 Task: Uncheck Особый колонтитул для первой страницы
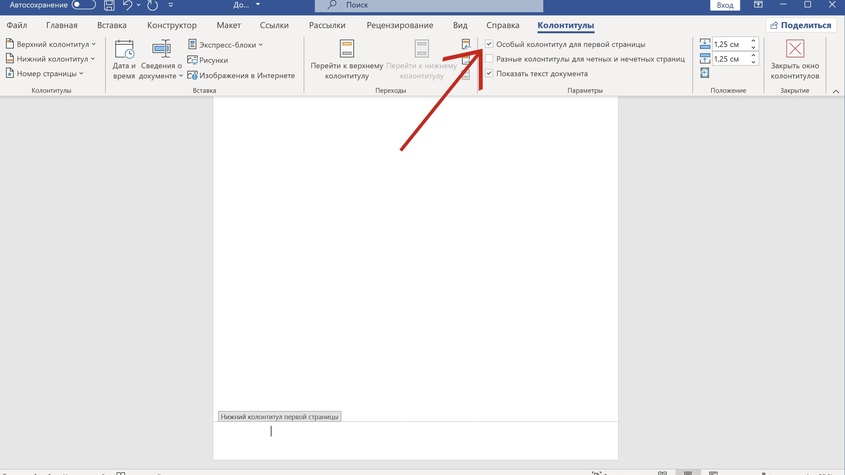pyautogui.click(x=489, y=45)
